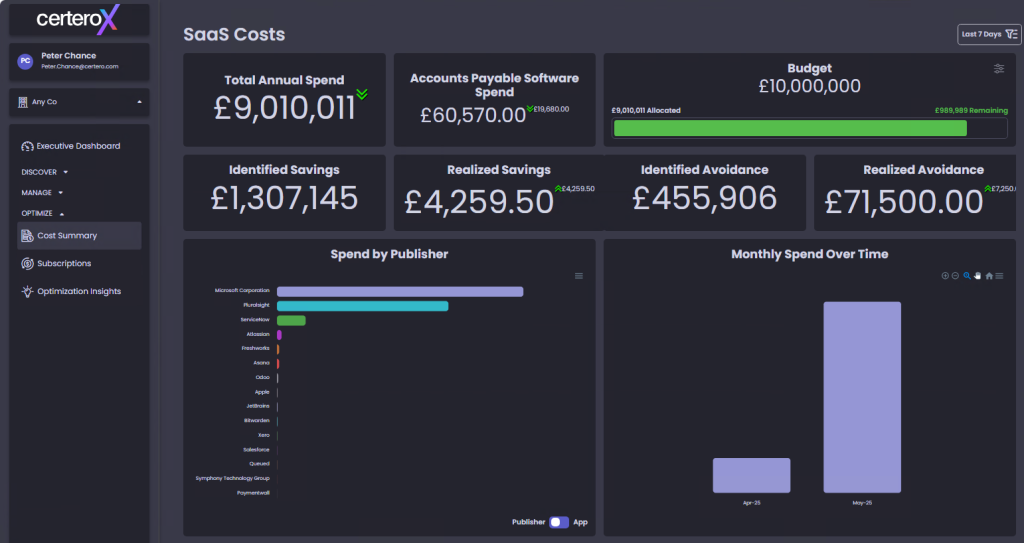The height and width of the screenshot is (543, 1024).
Task: Click the May-25 monthly spend bar
Action: click(862, 397)
